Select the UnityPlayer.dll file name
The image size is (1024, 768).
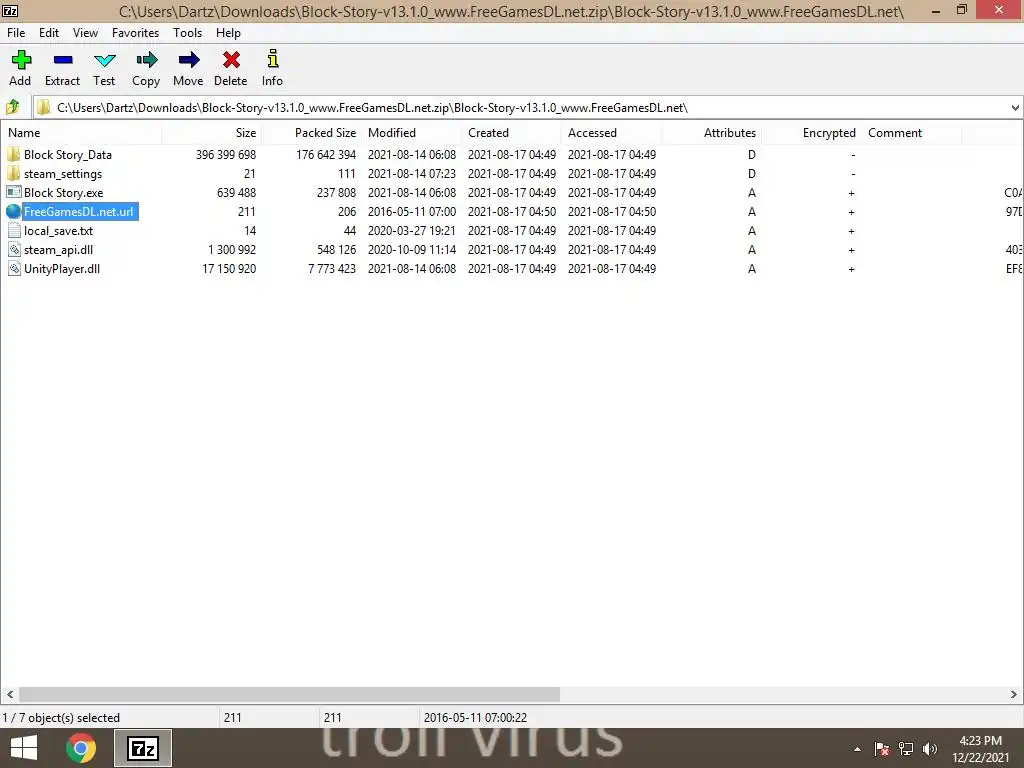click(x=62, y=268)
